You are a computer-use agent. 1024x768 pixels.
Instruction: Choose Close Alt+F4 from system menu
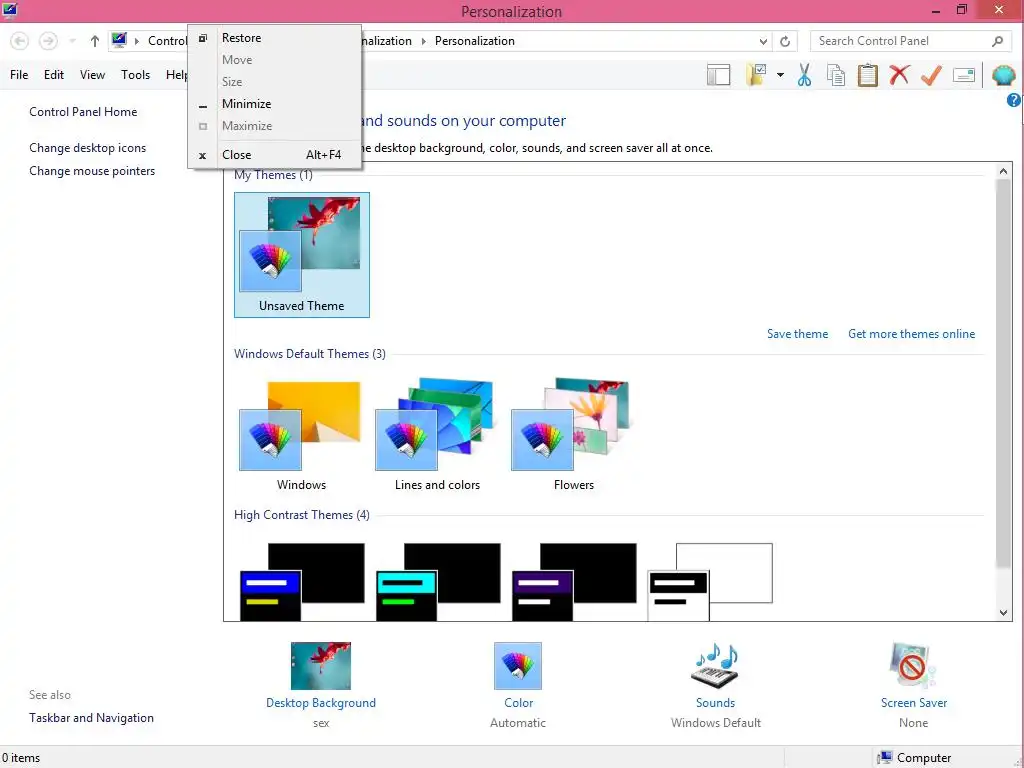274,155
